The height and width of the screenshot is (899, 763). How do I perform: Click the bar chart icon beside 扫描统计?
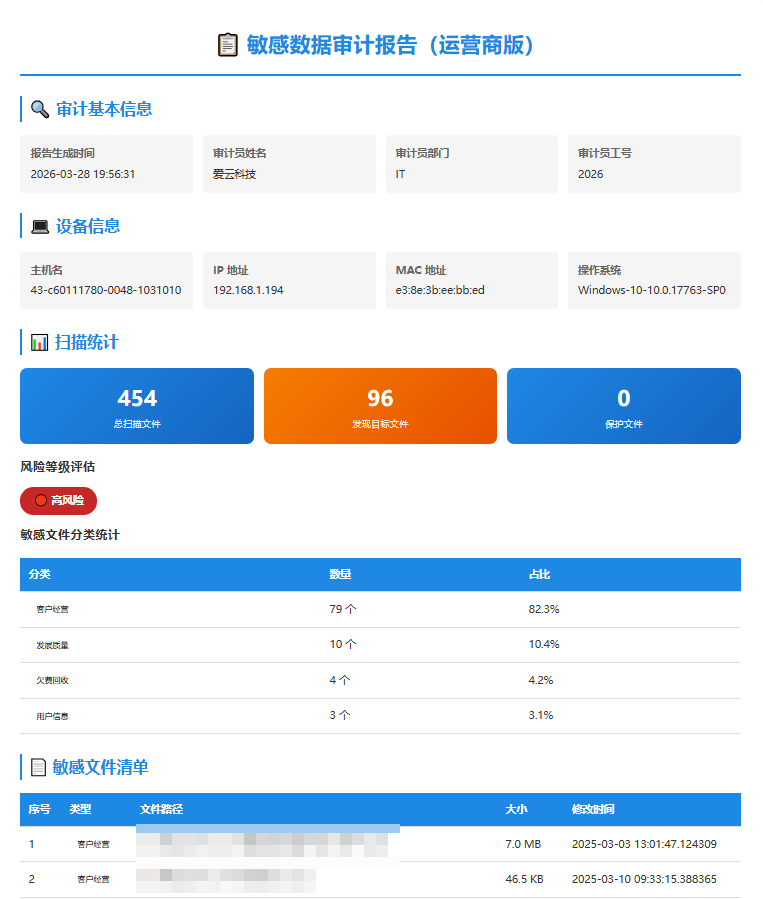(39, 342)
